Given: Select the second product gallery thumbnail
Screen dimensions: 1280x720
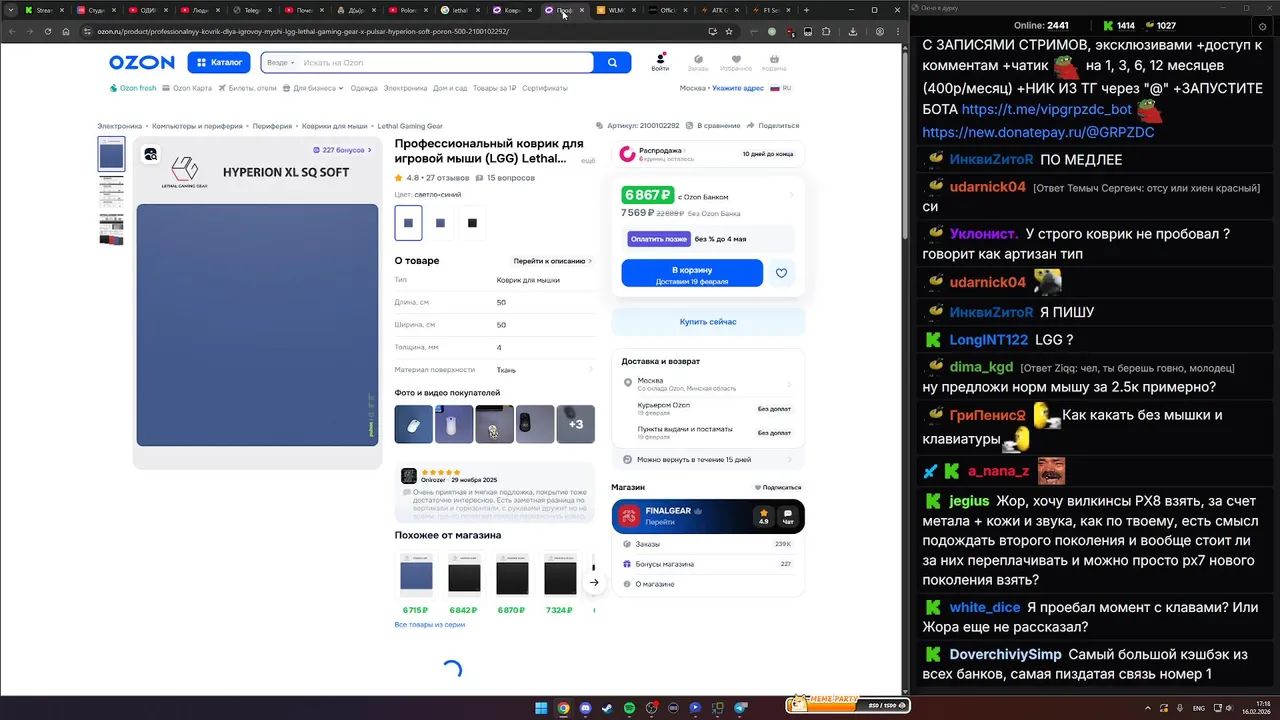Looking at the screenshot, I should coord(111,192).
